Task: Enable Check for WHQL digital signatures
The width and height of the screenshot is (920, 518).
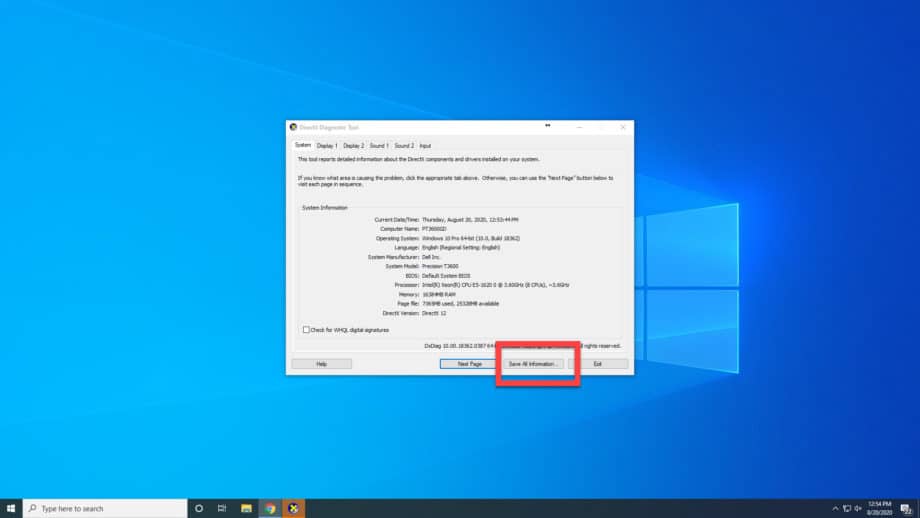Action: click(306, 330)
